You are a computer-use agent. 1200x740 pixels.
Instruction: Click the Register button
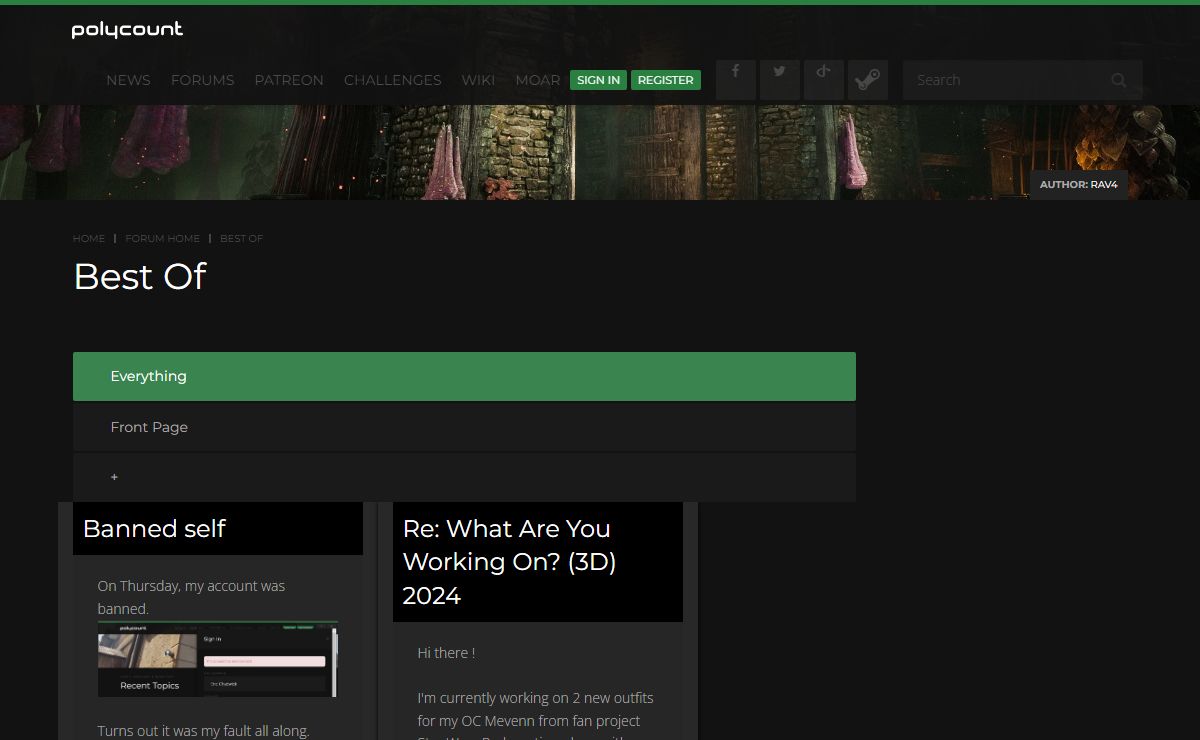(666, 80)
